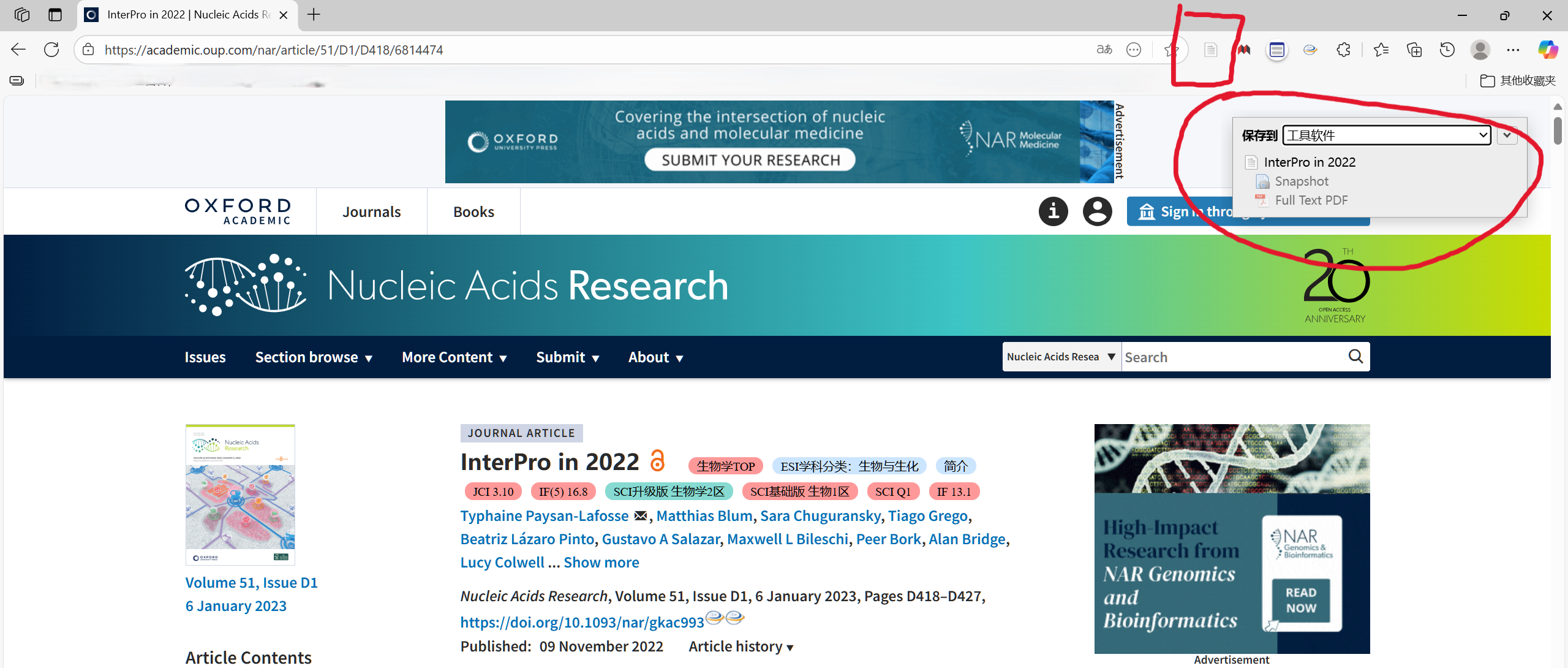Open author Alan Bridge

(967, 539)
